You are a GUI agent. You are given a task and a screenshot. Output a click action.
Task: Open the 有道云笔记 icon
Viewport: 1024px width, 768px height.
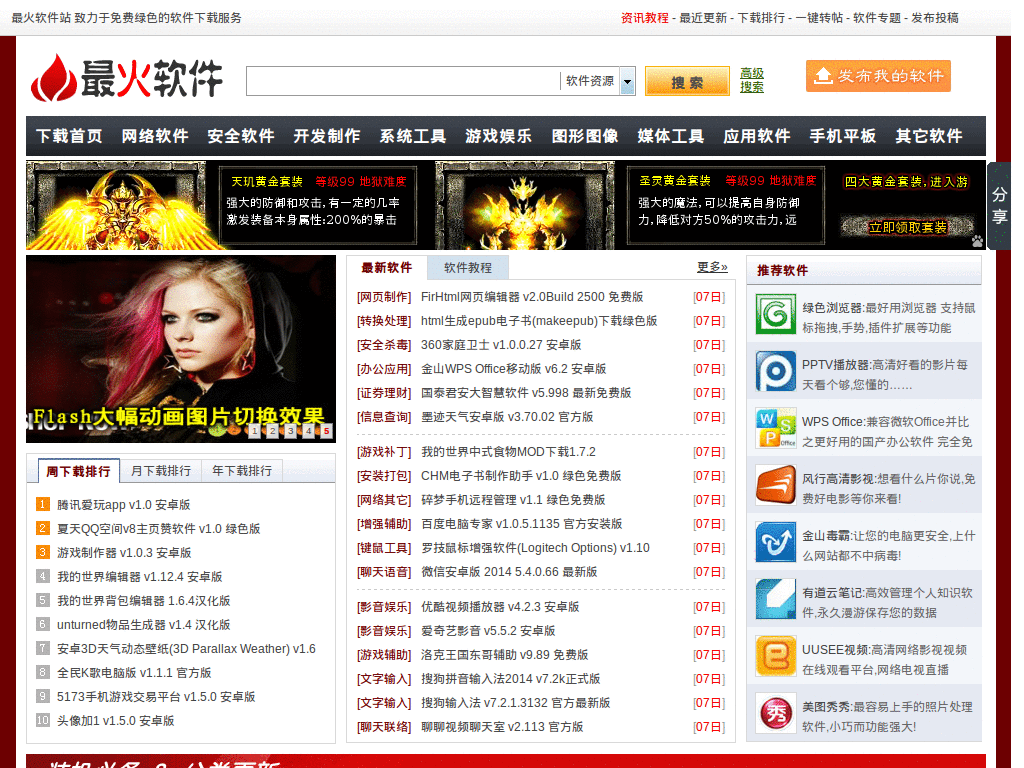tap(775, 598)
